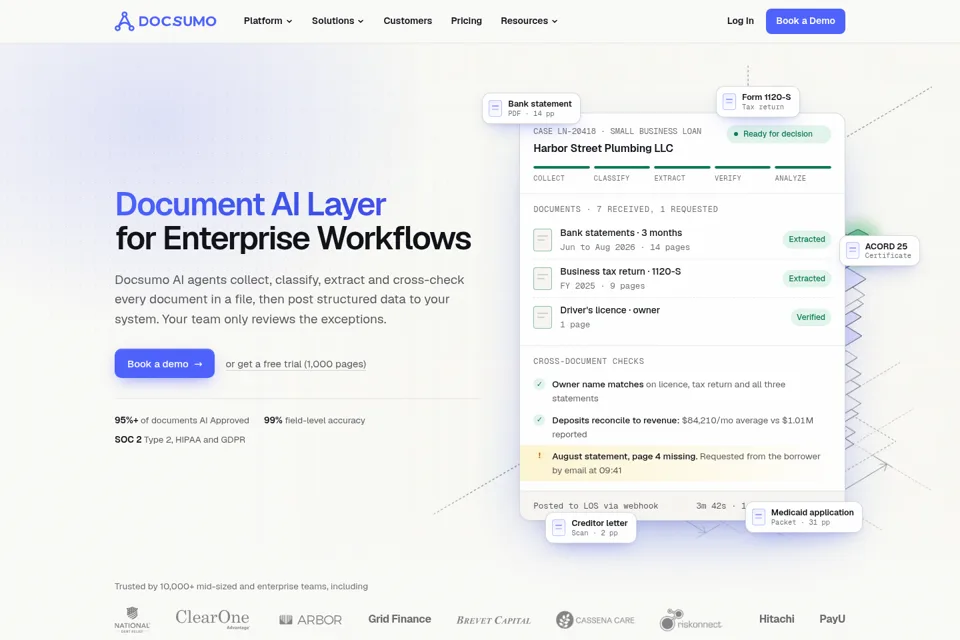Expand the Solutions dropdown menu
This screenshot has height=640, width=960.
[x=337, y=21]
